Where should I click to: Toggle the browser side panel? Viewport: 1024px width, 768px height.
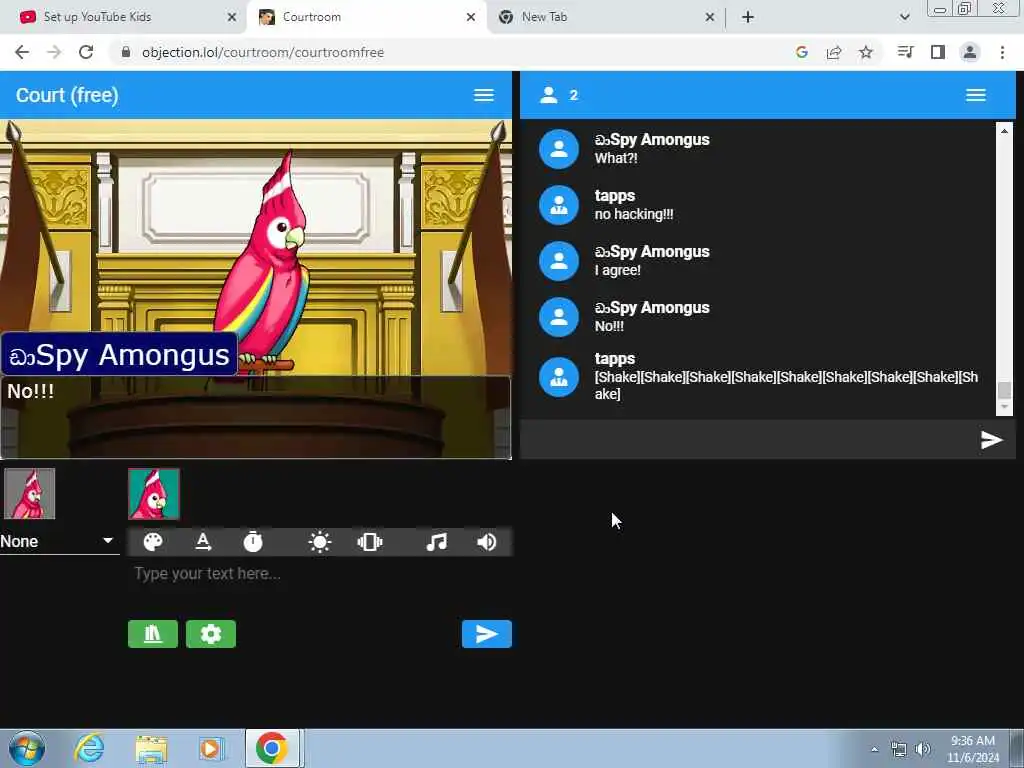(938, 52)
